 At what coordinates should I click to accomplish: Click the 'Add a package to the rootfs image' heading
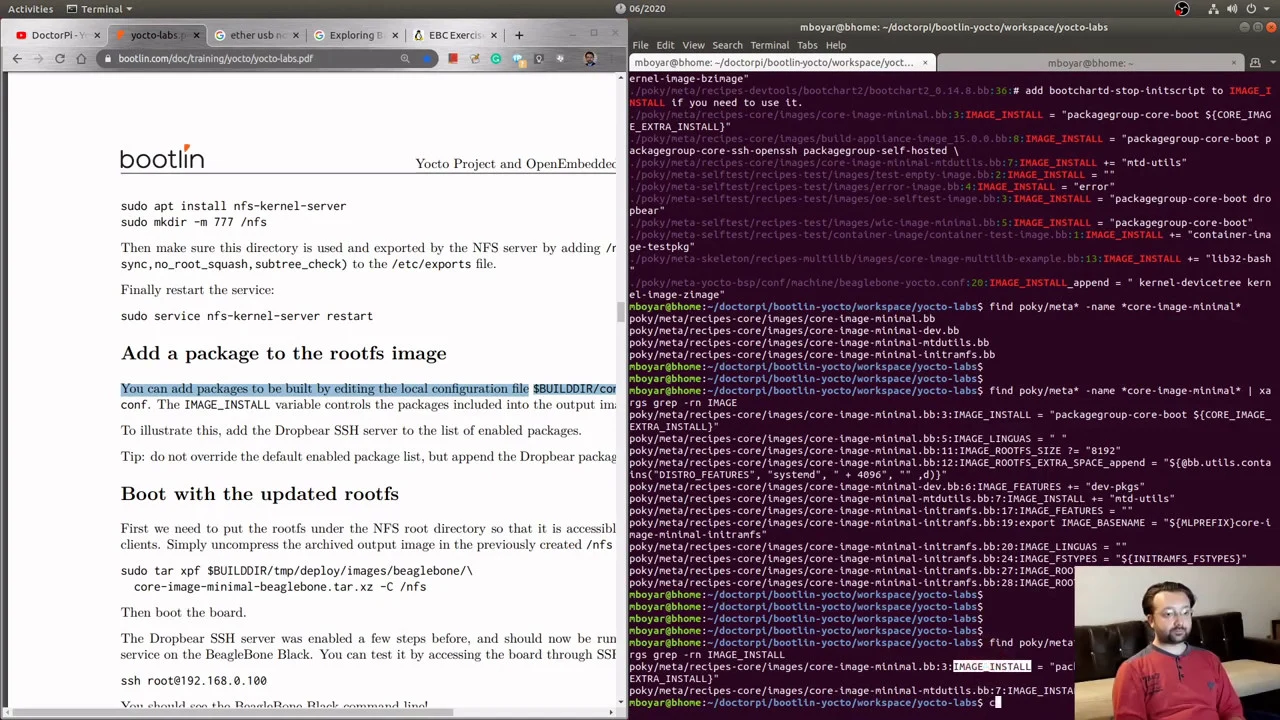click(x=283, y=353)
